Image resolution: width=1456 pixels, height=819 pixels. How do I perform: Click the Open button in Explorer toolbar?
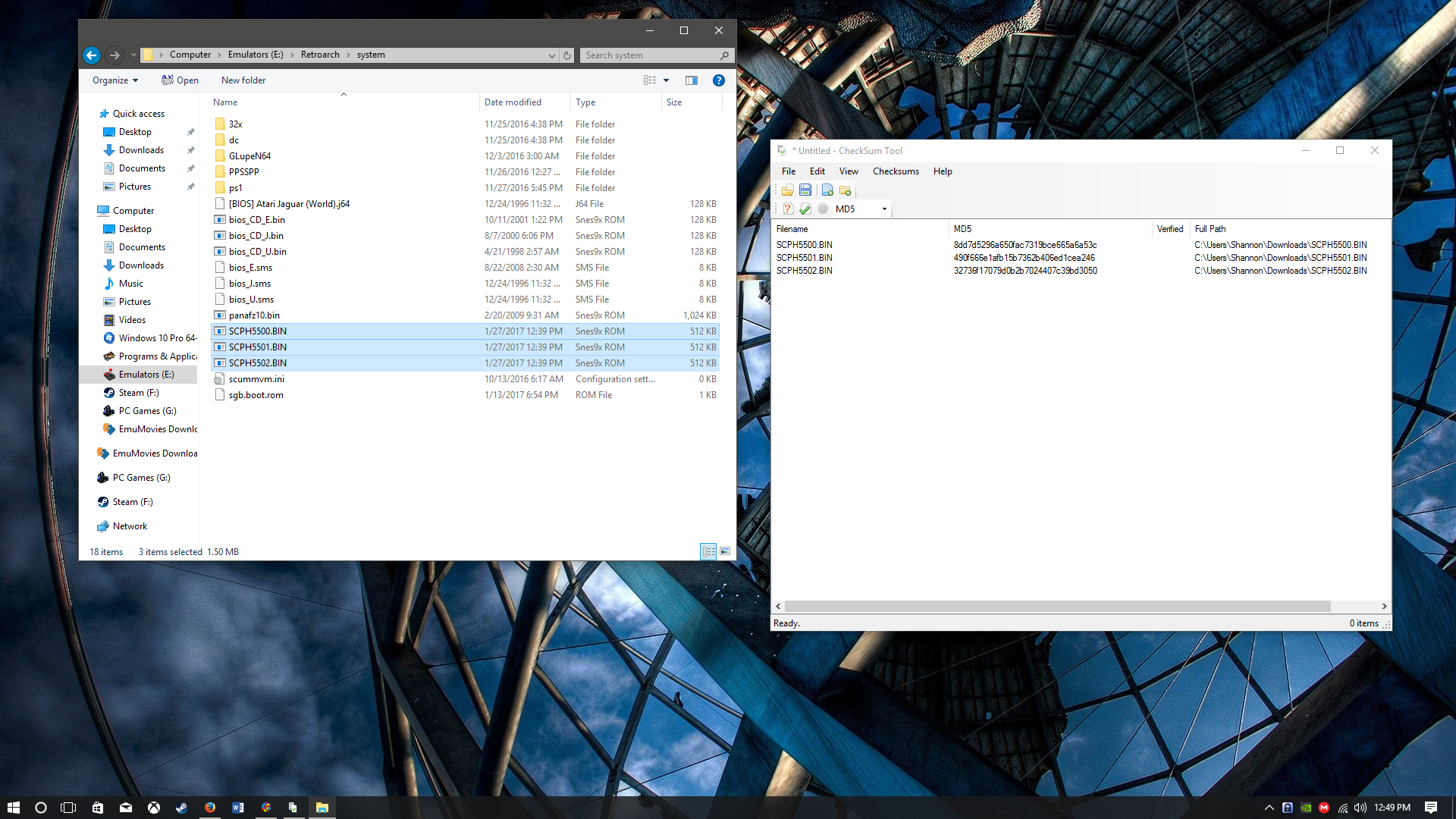pos(180,80)
